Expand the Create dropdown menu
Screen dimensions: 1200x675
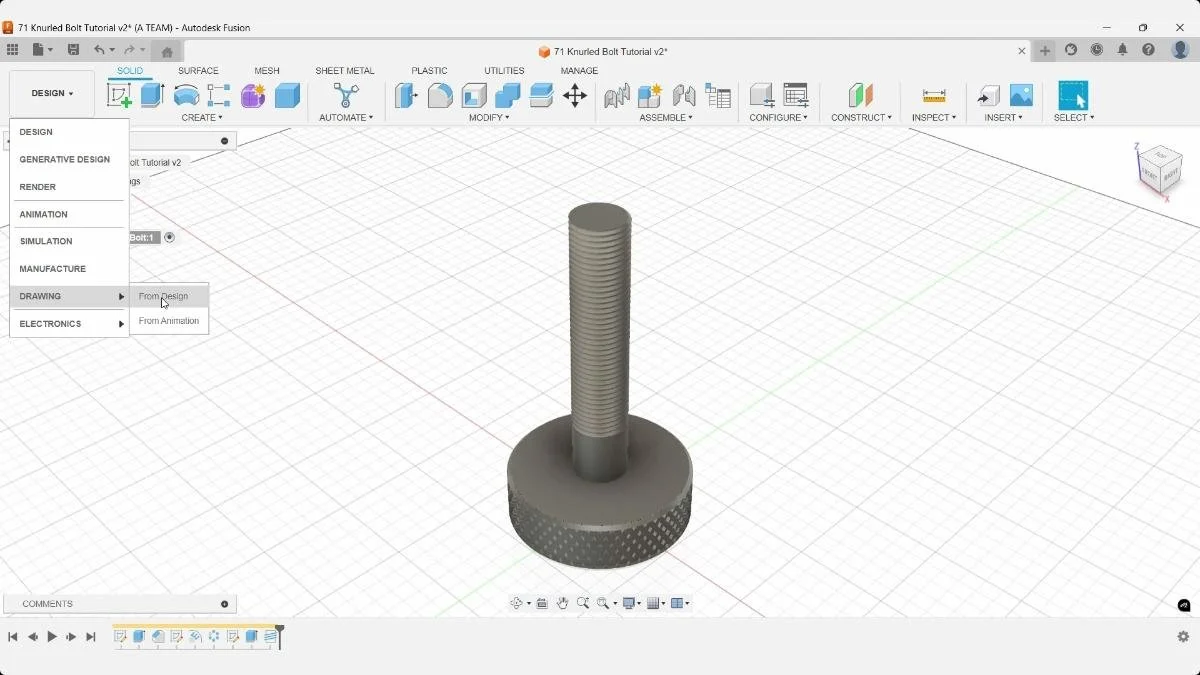(x=202, y=118)
